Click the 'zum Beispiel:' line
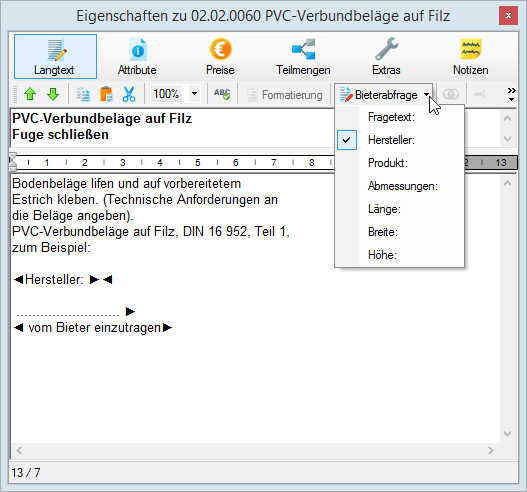This screenshot has width=527, height=492. tap(51, 248)
